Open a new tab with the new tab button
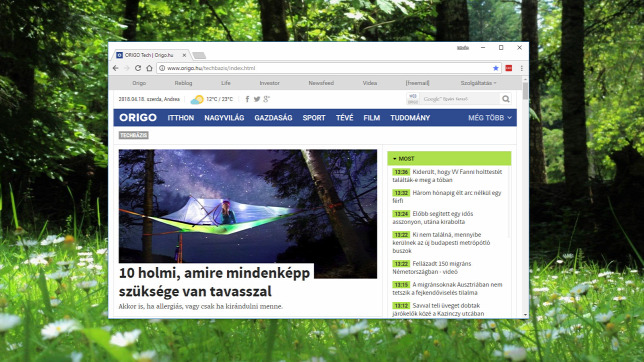The image size is (644, 362). pyautogui.click(x=199, y=55)
